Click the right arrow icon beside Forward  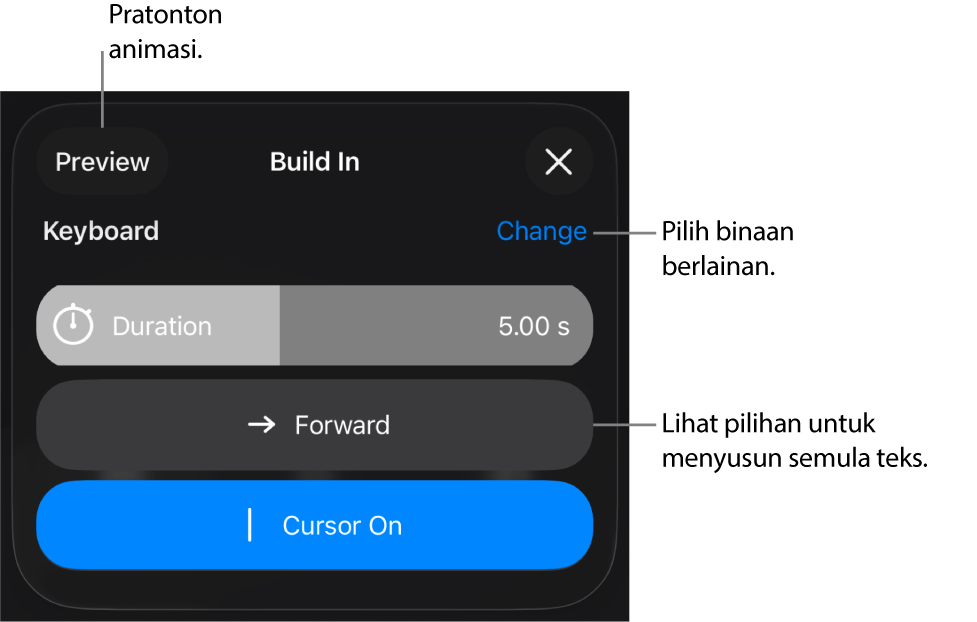tap(261, 425)
